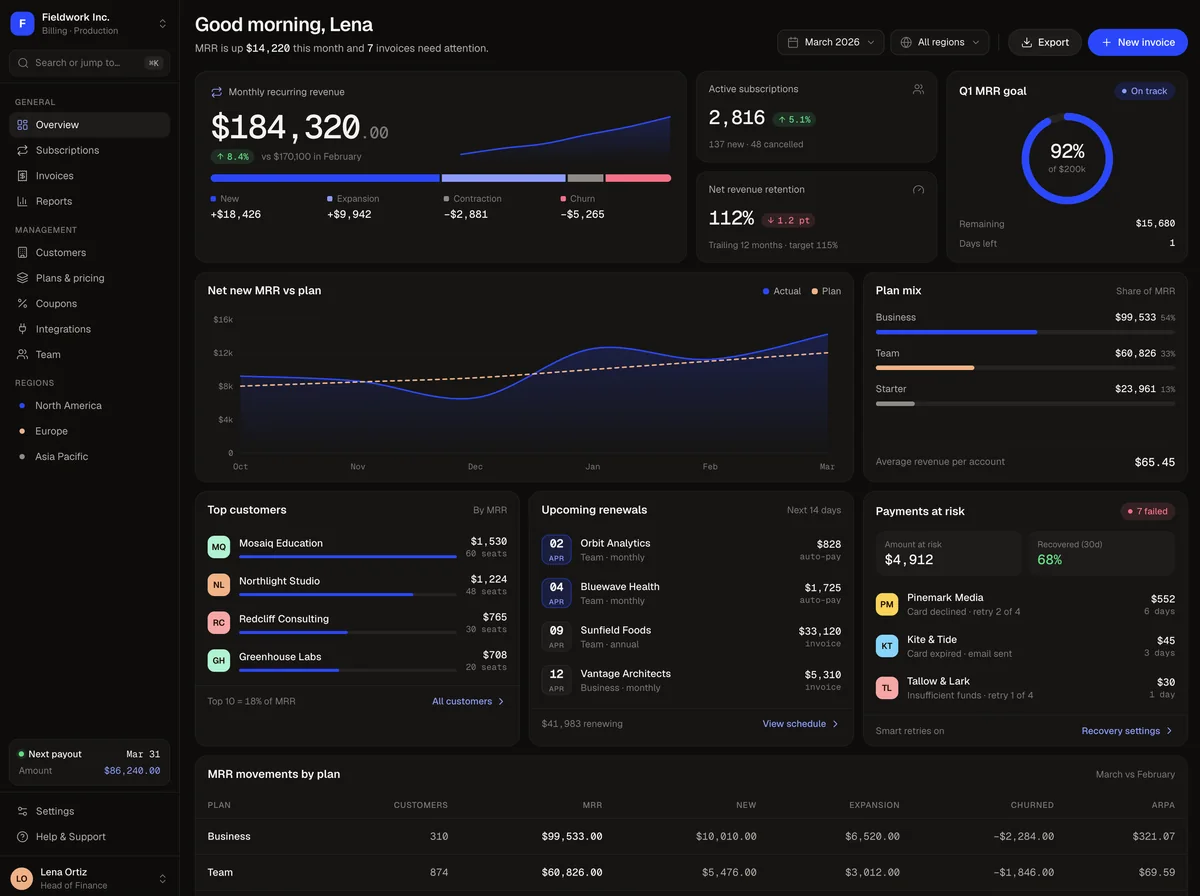Click the New invoice button
The image size is (1200, 896).
1138,42
